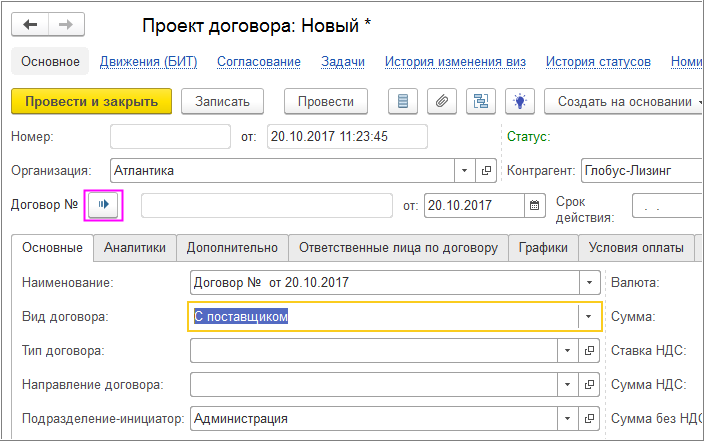Open the Создать на основании menu
The height and width of the screenshot is (441, 704).
[624, 101]
